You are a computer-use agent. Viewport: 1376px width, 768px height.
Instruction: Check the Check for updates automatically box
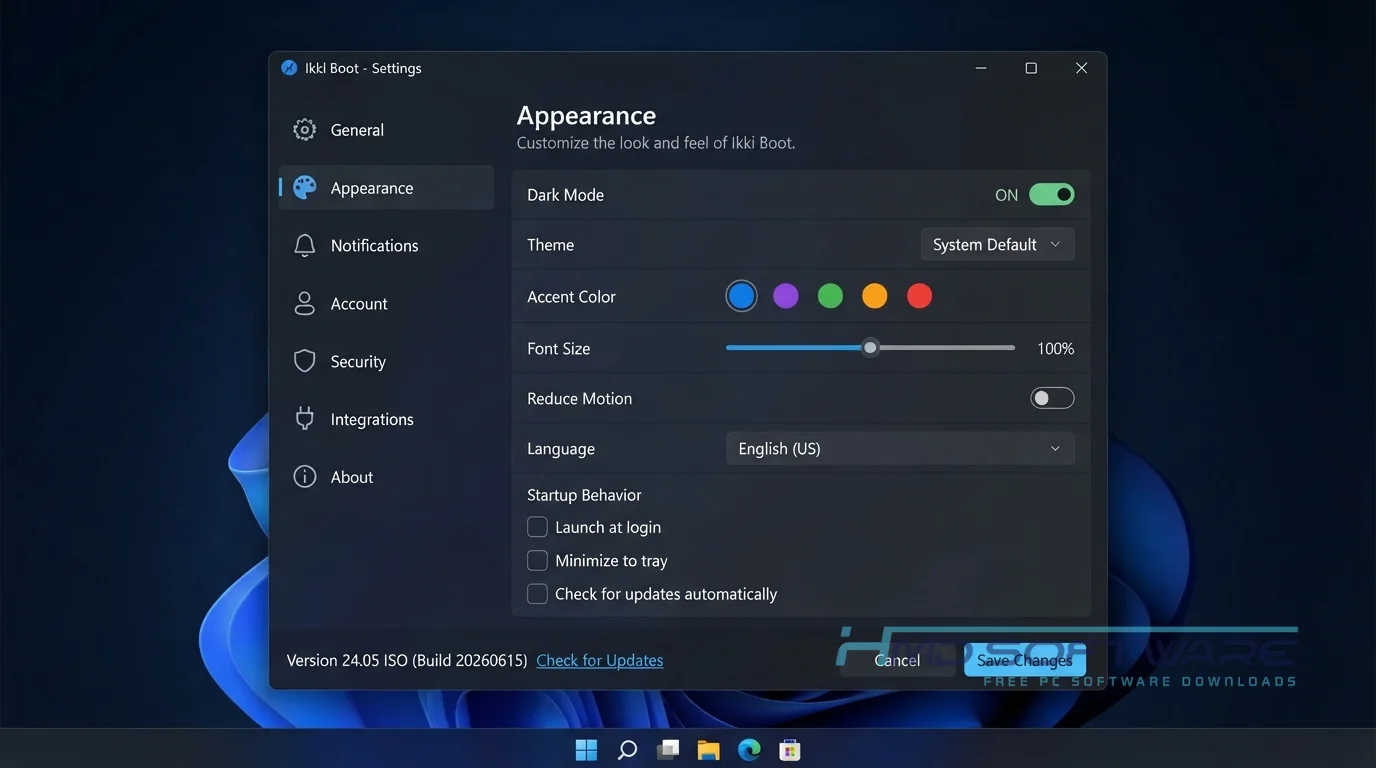(x=537, y=594)
